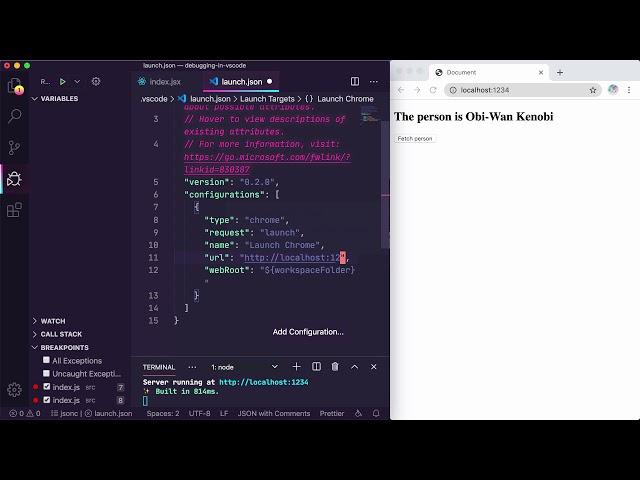Click UTF-8 encoding in status bar
Screen dimensions: 640x480
point(200,413)
